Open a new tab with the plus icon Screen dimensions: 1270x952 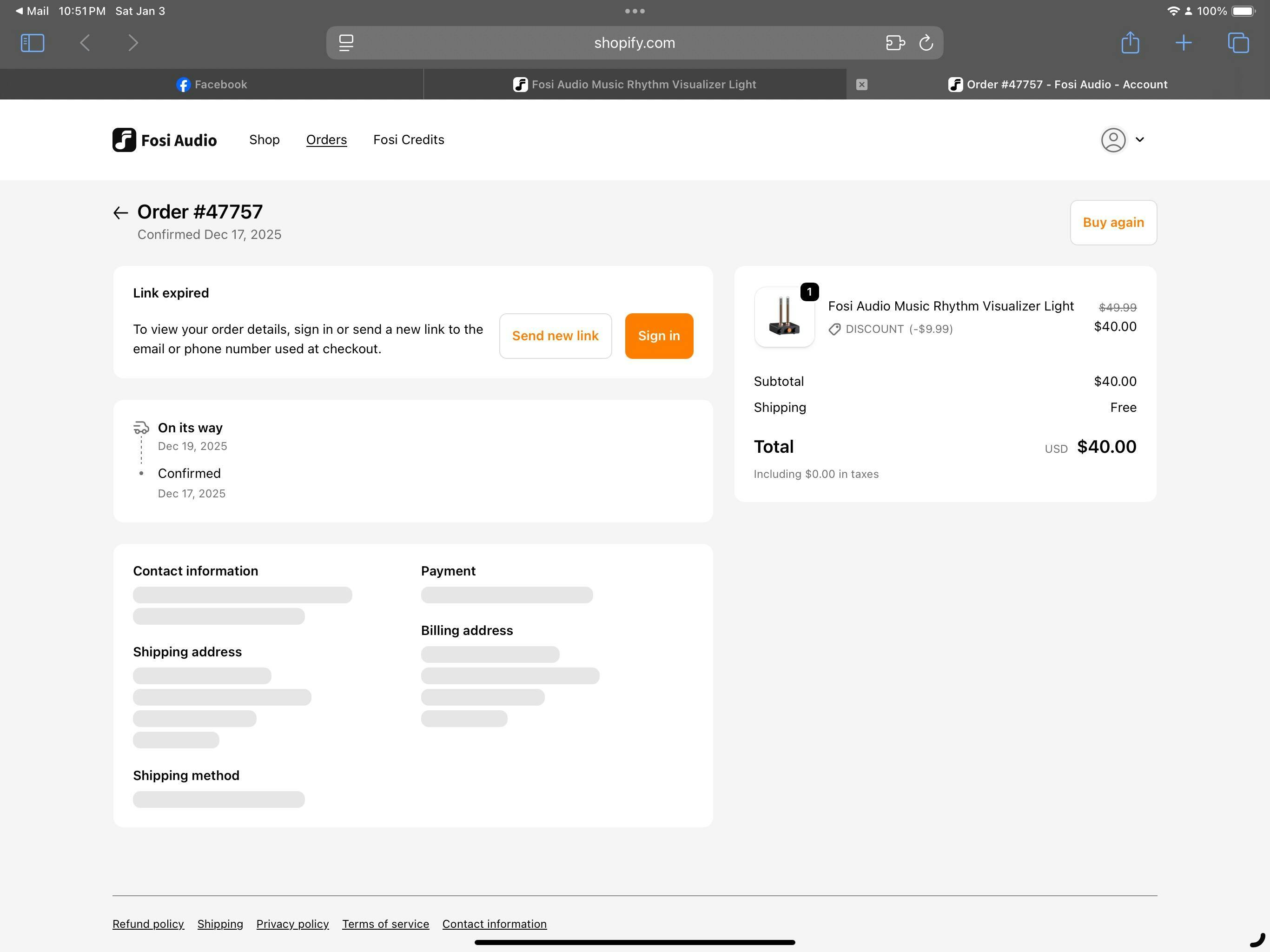click(x=1184, y=43)
